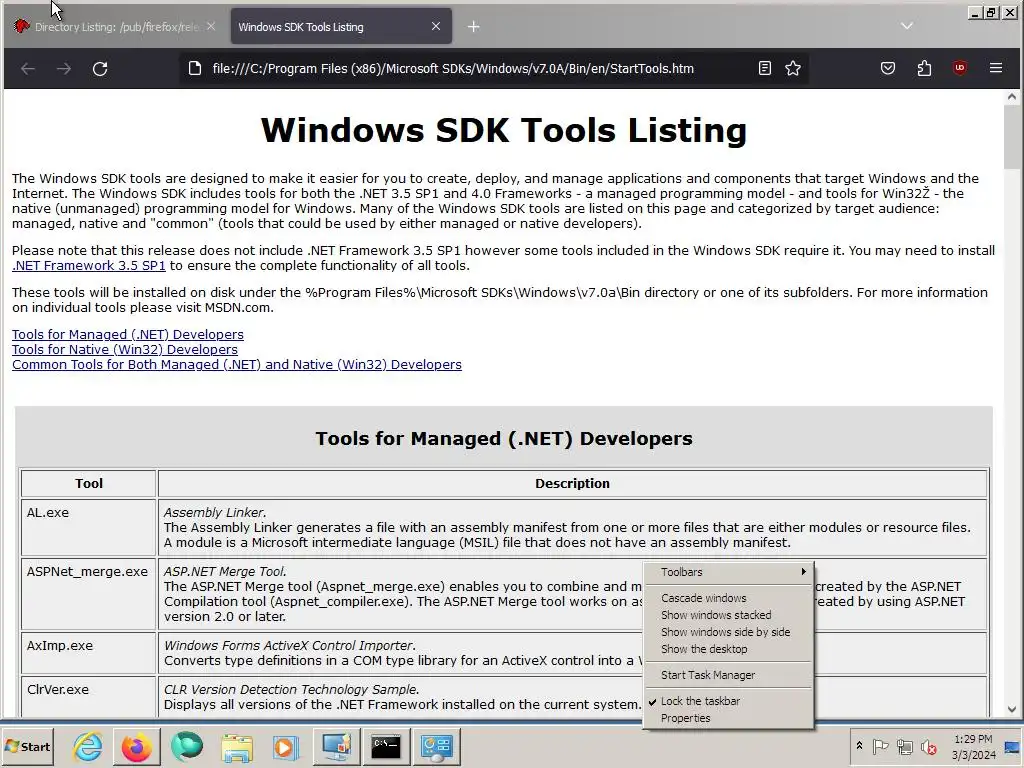The height and width of the screenshot is (768, 1024).
Task: Click the ASPNet_merge.exe table cell
Action: (x=88, y=594)
